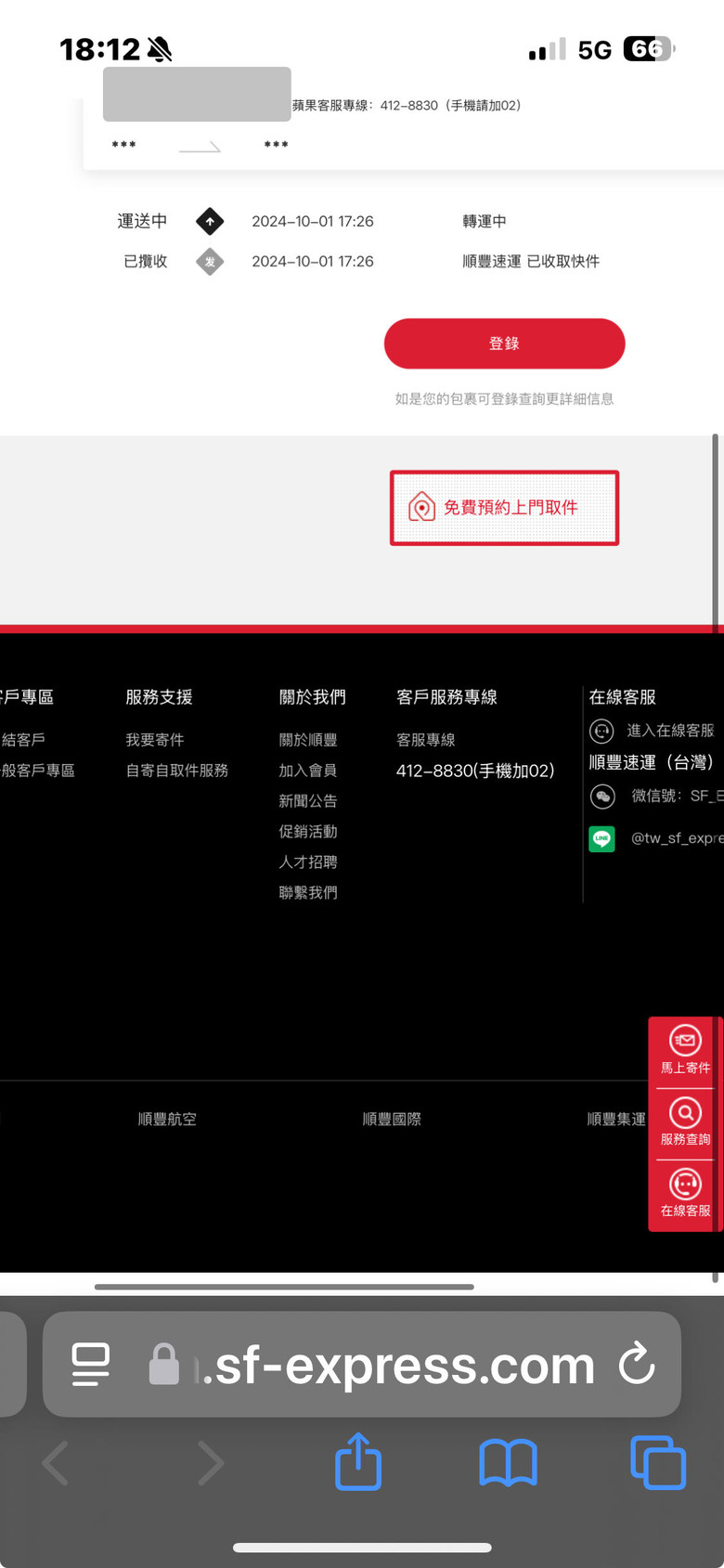
Task: Open Safari tabs overview icon
Action: [x=658, y=1462]
